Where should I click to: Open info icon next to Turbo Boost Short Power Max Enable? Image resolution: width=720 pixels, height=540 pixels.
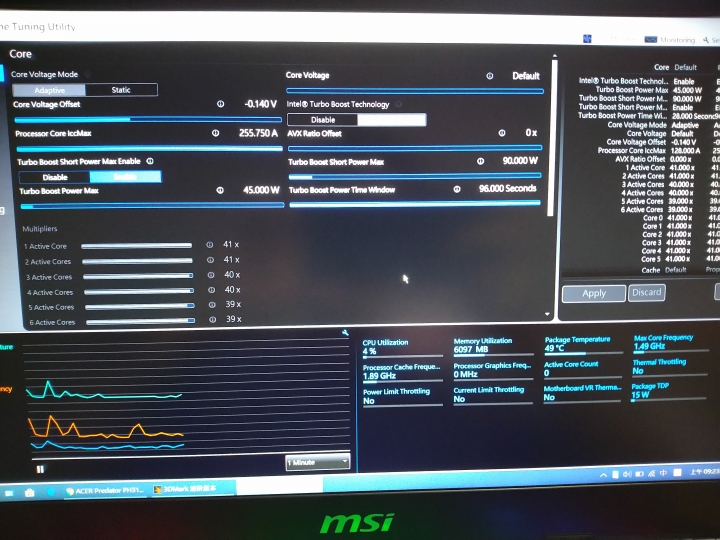tap(150, 161)
